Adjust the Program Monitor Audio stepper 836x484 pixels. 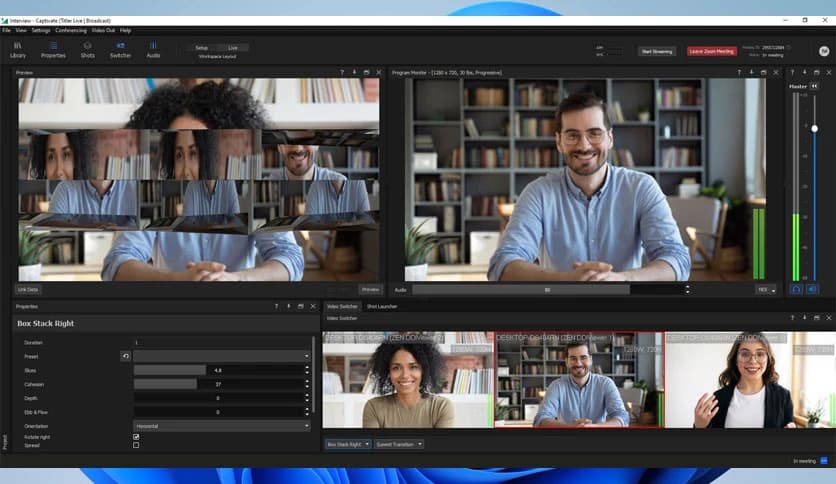point(687,289)
